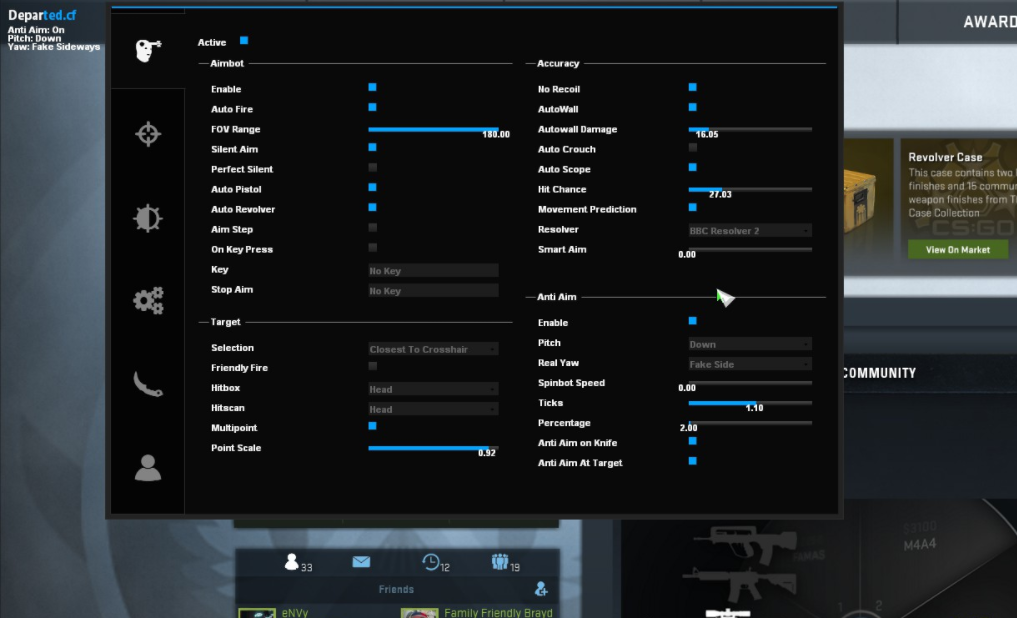Enable the Aim Step checkbox
This screenshot has width=1017, height=618.
click(372, 228)
